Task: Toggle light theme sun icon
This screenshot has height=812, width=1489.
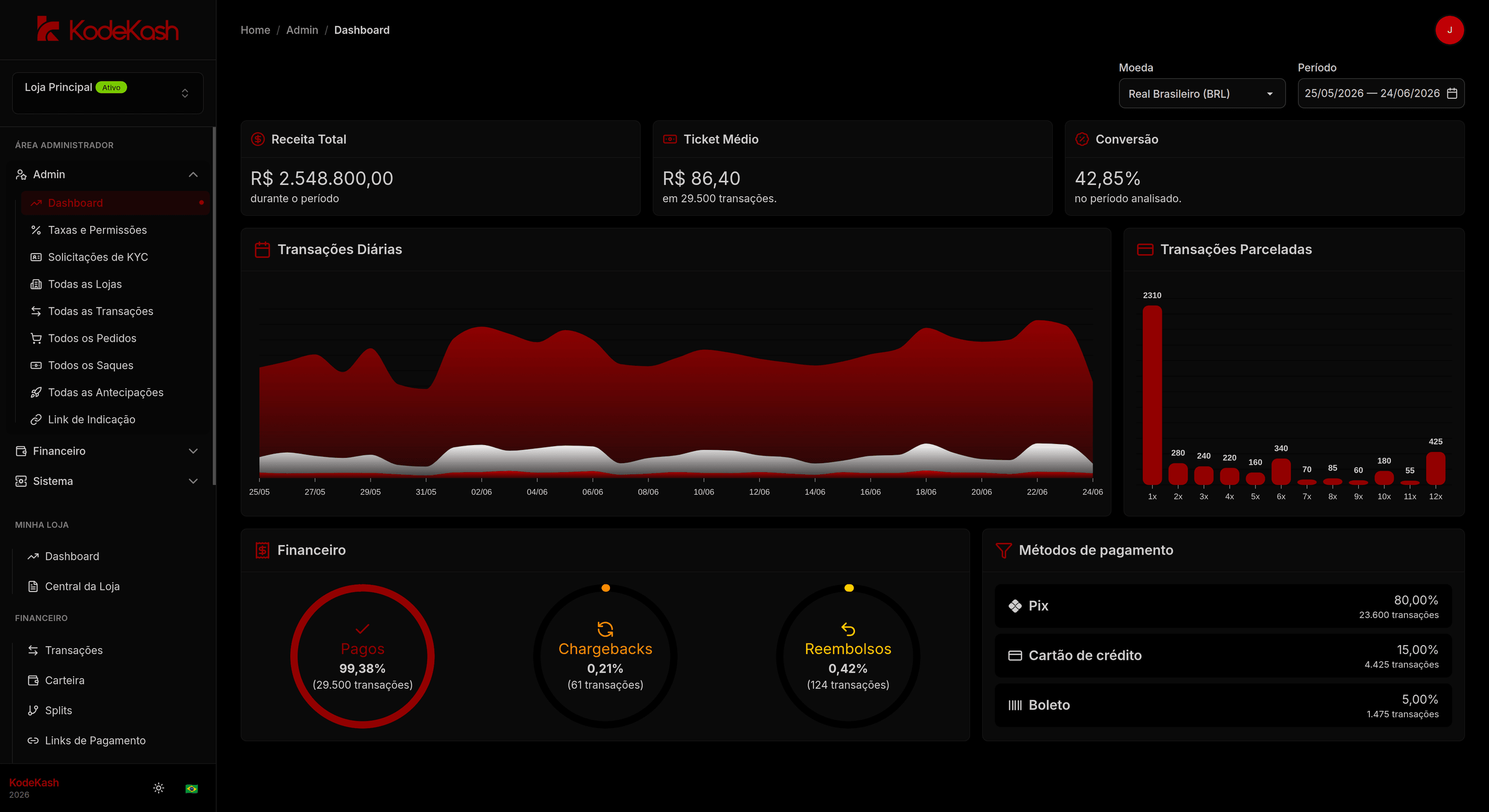Action: (158, 788)
